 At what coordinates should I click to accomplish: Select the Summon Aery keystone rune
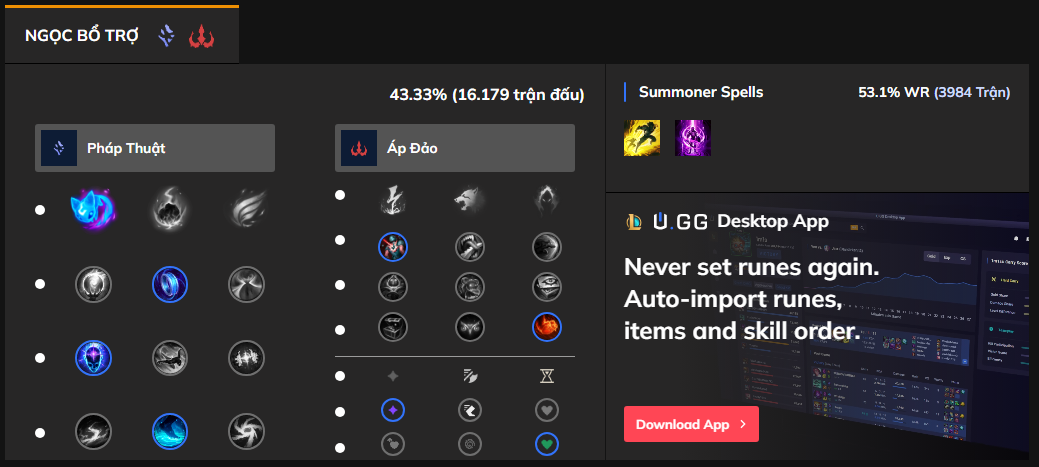93,210
